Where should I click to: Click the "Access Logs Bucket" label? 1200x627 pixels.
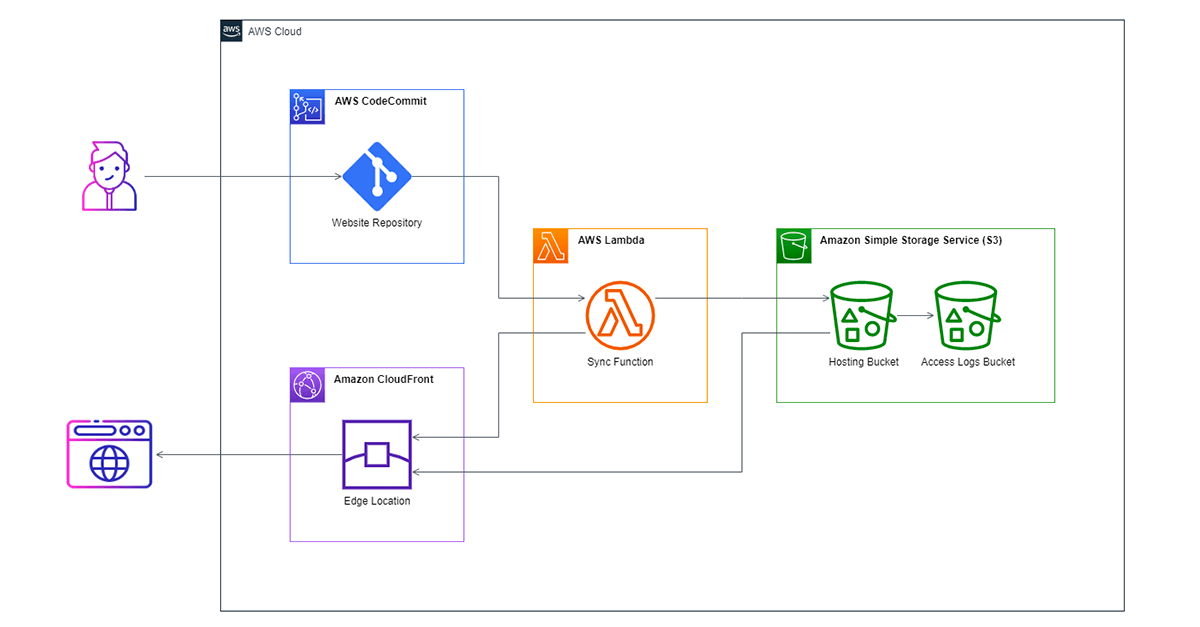(x=968, y=362)
